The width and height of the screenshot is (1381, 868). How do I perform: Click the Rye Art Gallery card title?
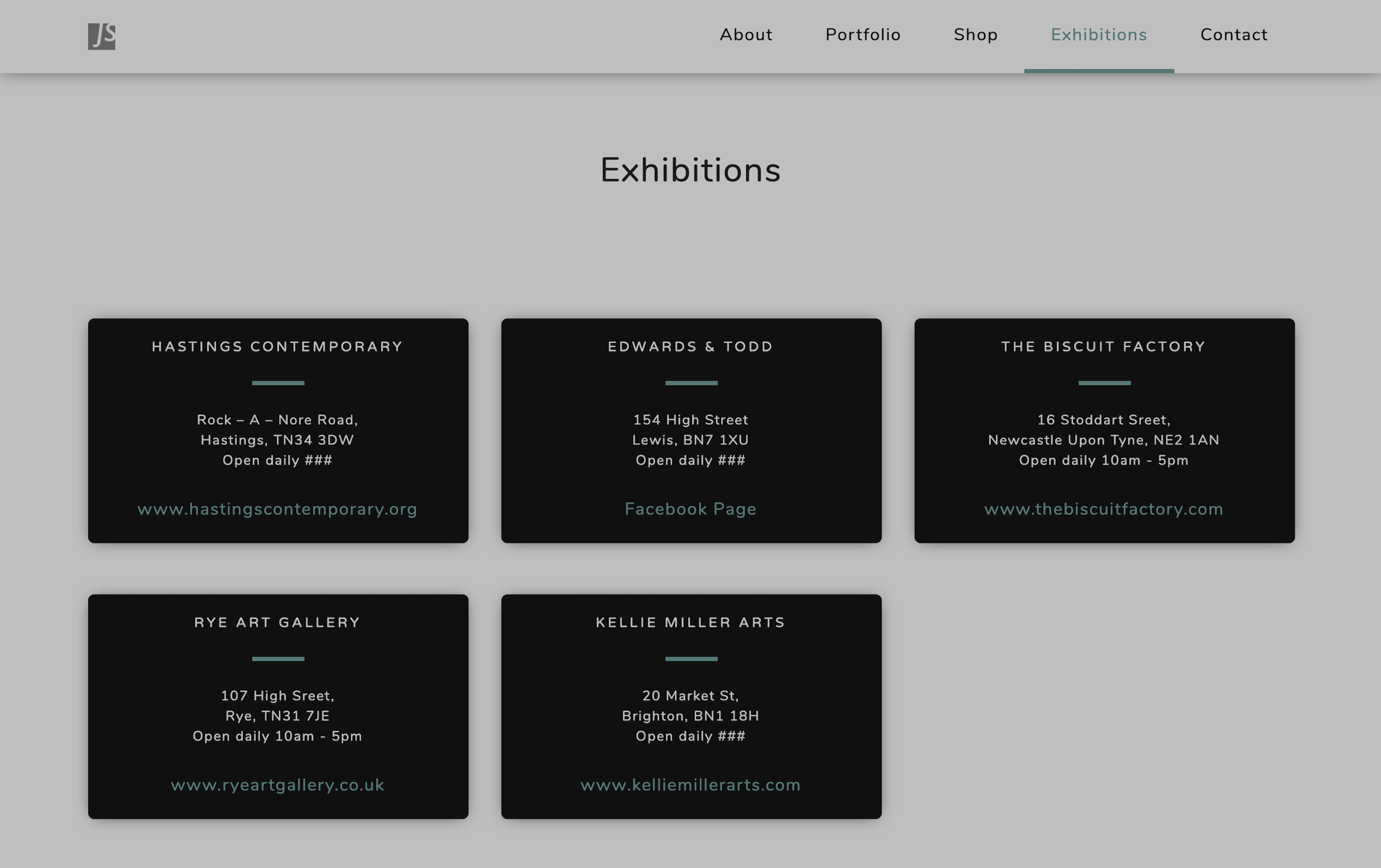coord(277,622)
